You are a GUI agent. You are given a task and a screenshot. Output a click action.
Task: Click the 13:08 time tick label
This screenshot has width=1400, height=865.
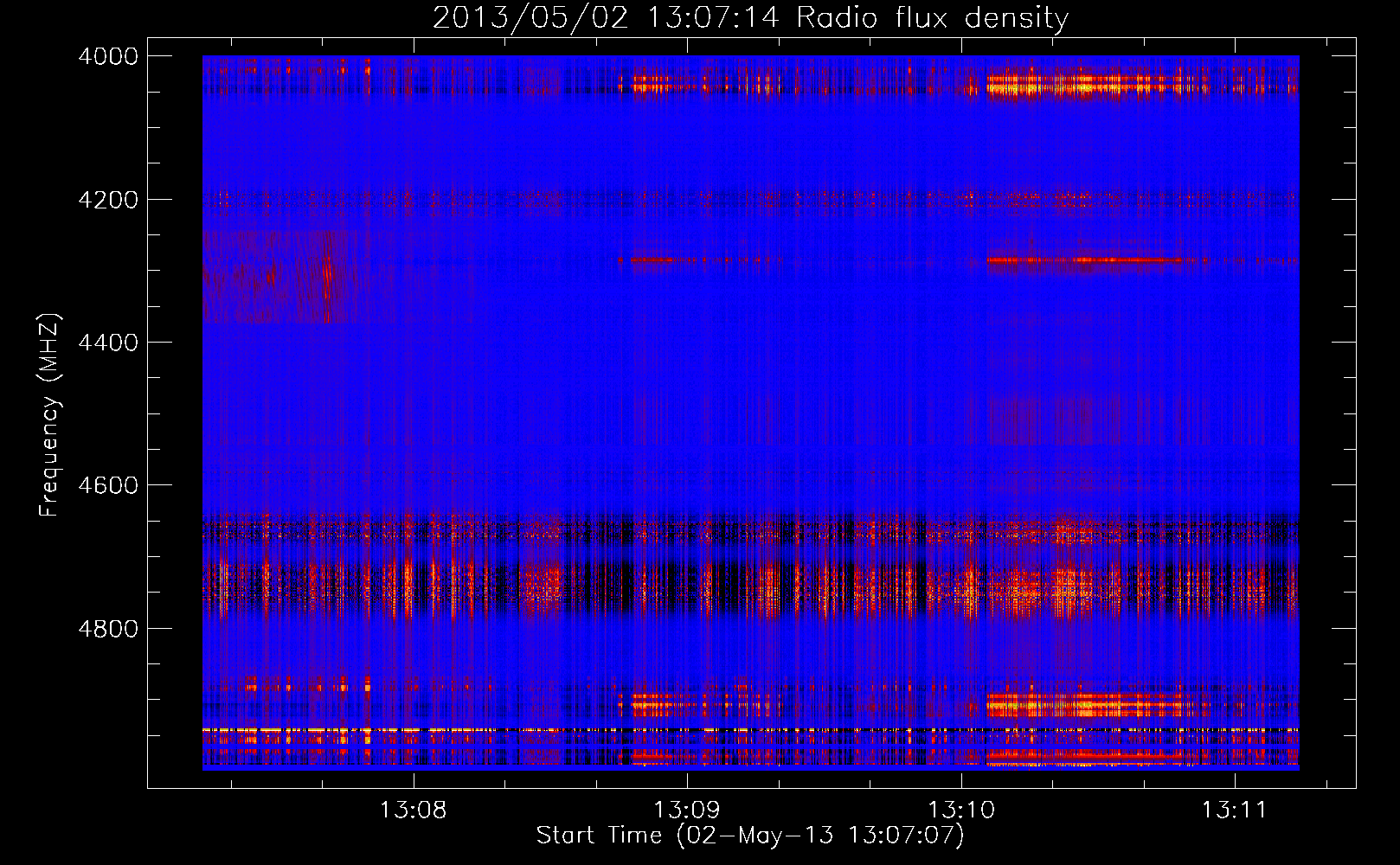(414, 810)
